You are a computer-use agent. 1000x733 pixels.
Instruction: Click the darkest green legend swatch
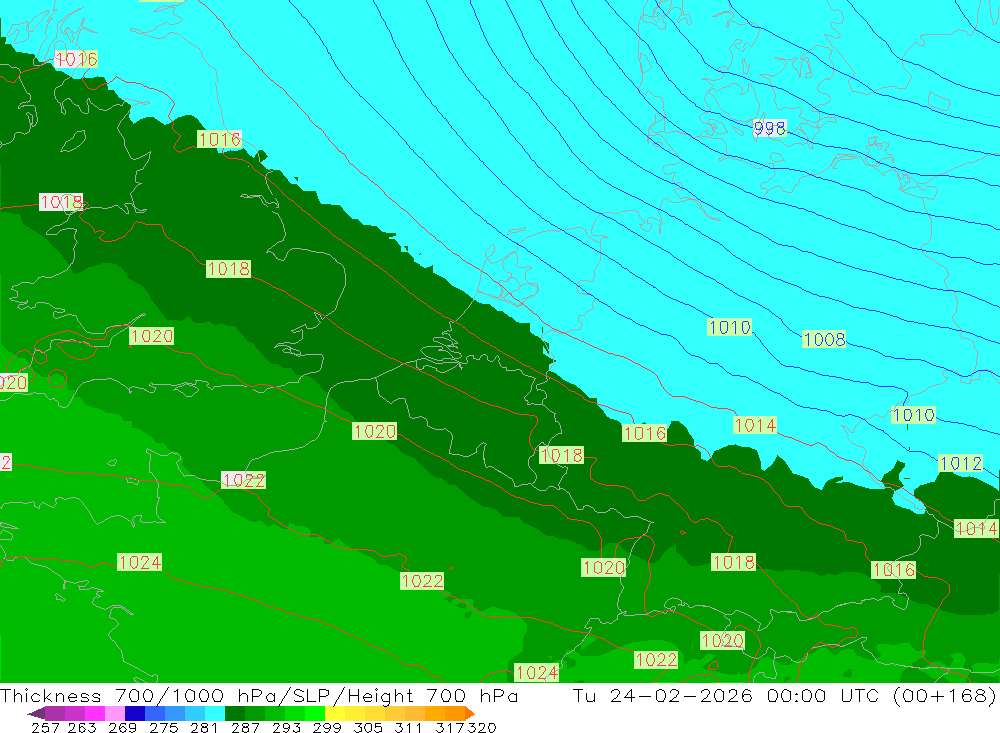[235, 713]
